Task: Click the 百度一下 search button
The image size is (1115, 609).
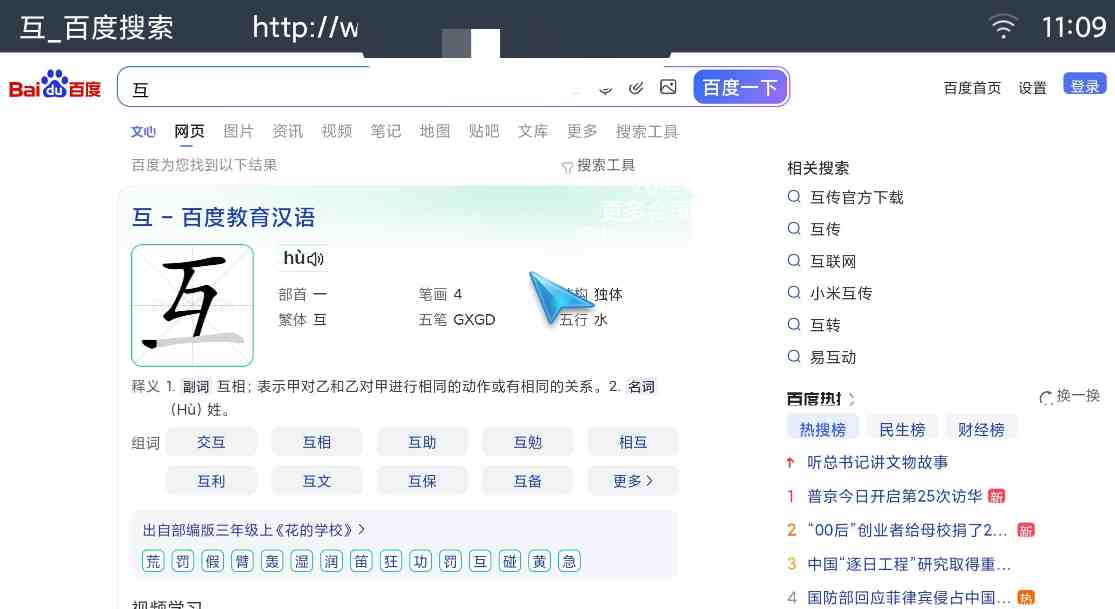Action: tap(740, 88)
